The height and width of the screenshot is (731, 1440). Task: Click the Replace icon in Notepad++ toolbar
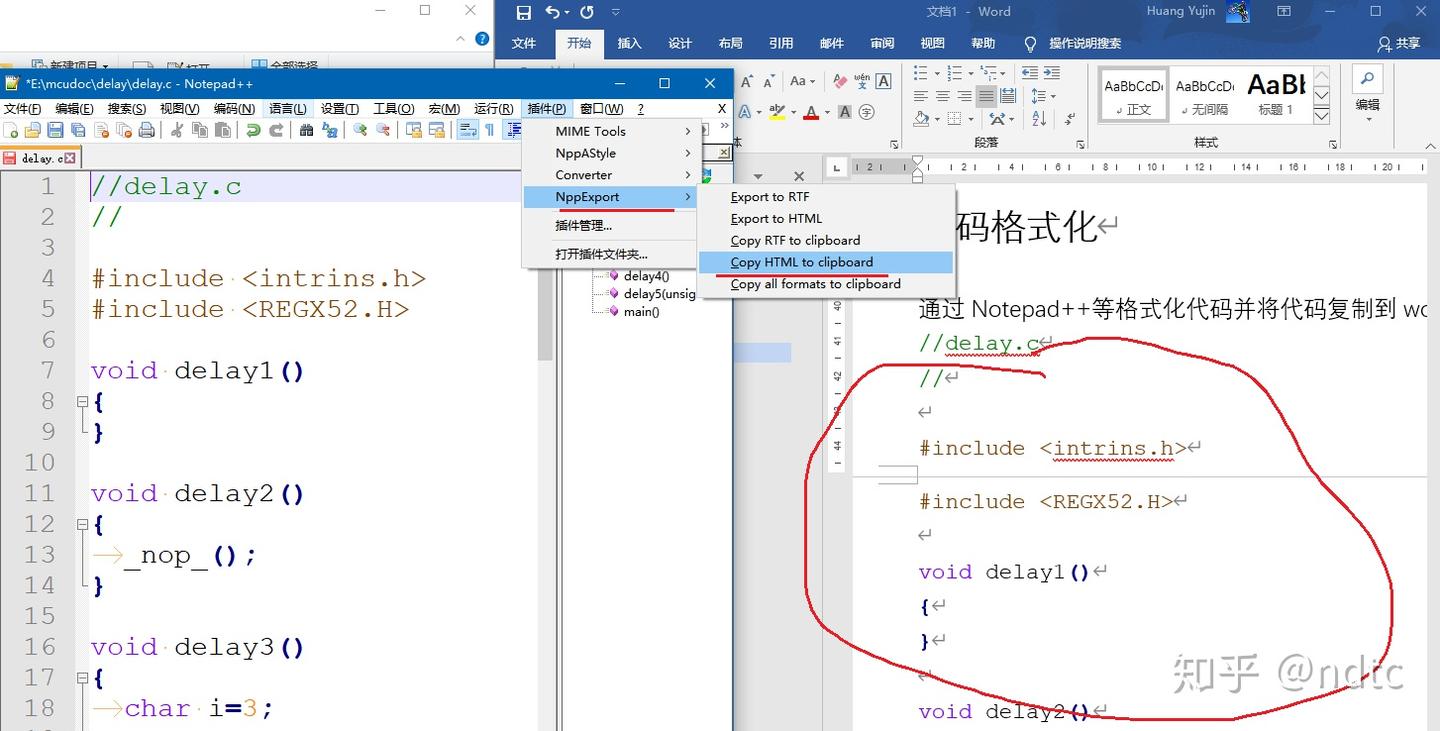(329, 130)
